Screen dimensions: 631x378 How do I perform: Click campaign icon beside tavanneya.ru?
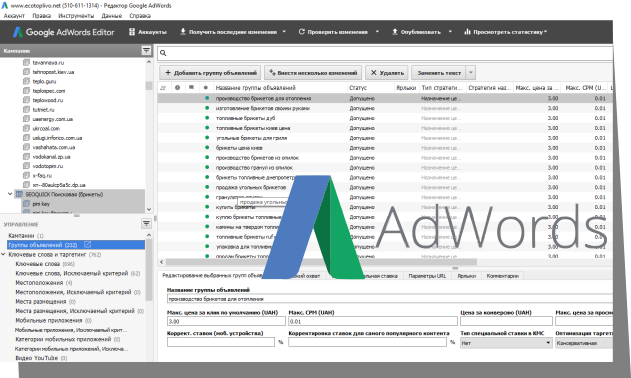(x=26, y=62)
